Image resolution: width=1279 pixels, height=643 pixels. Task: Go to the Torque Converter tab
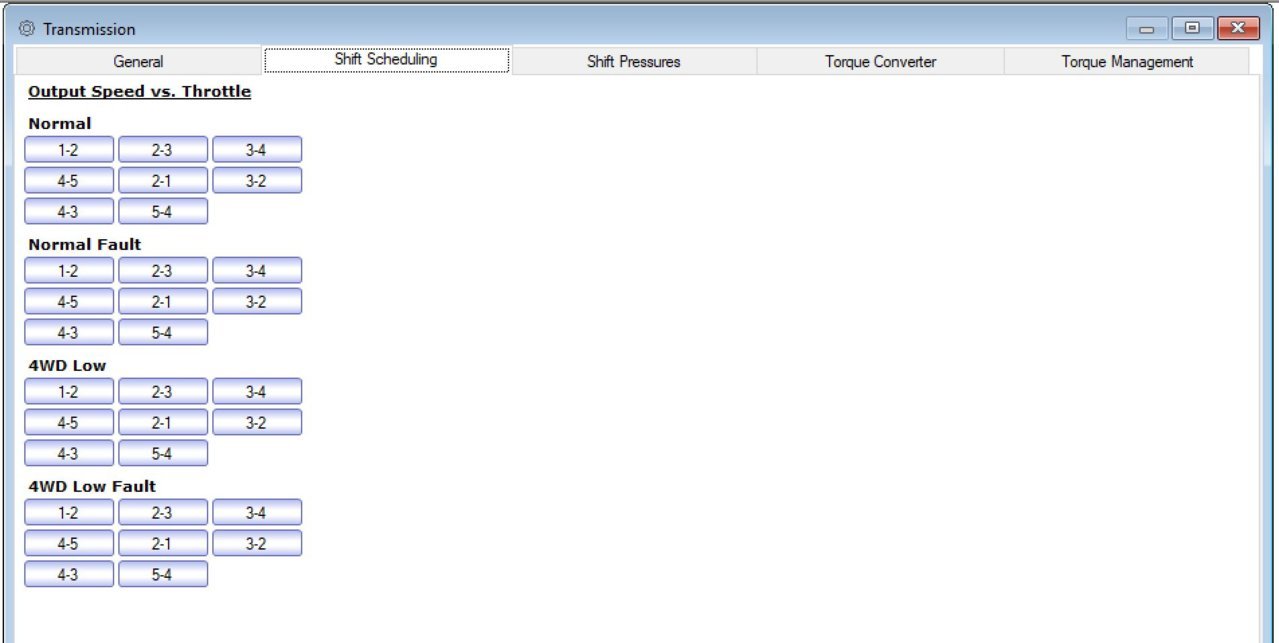881,61
